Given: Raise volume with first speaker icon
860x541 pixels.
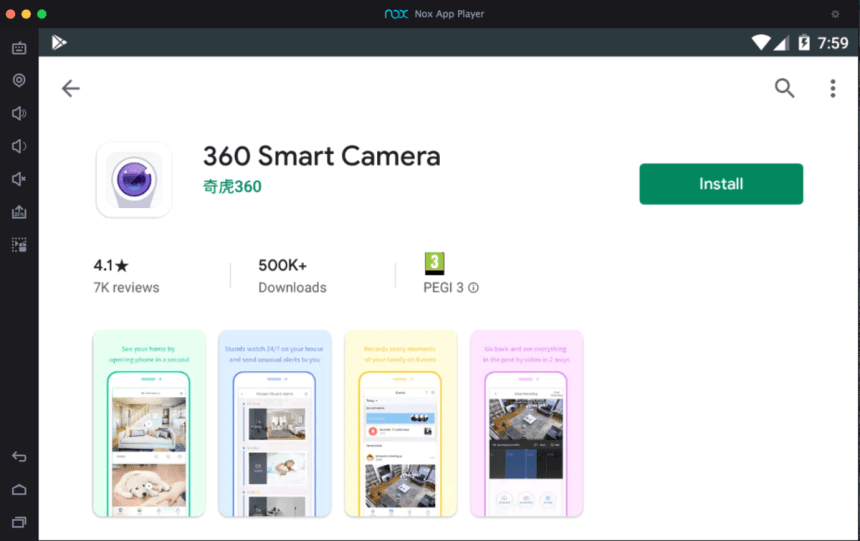Looking at the screenshot, I should (19, 113).
